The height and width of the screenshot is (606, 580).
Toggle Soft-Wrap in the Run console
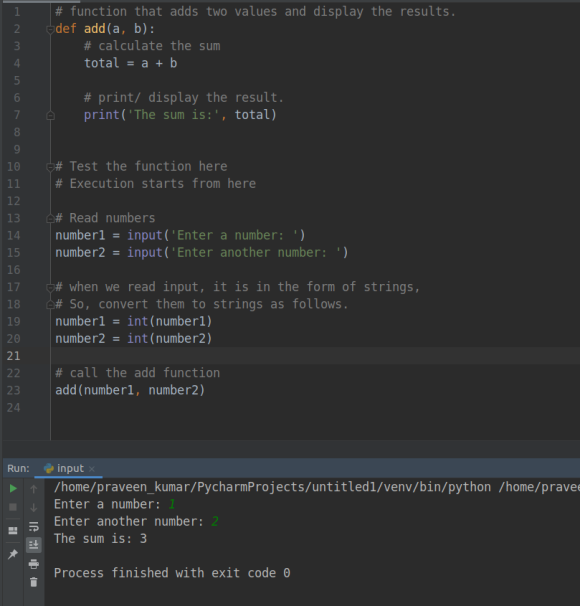click(x=34, y=526)
